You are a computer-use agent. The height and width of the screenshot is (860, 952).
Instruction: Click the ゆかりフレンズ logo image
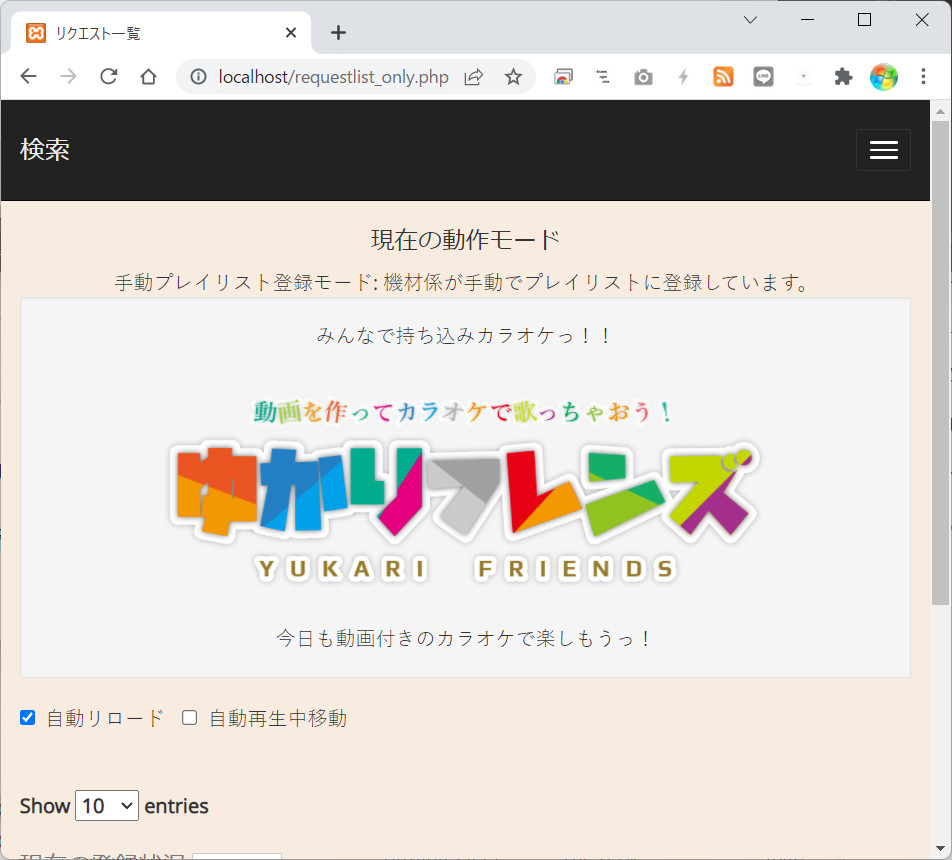(464, 491)
